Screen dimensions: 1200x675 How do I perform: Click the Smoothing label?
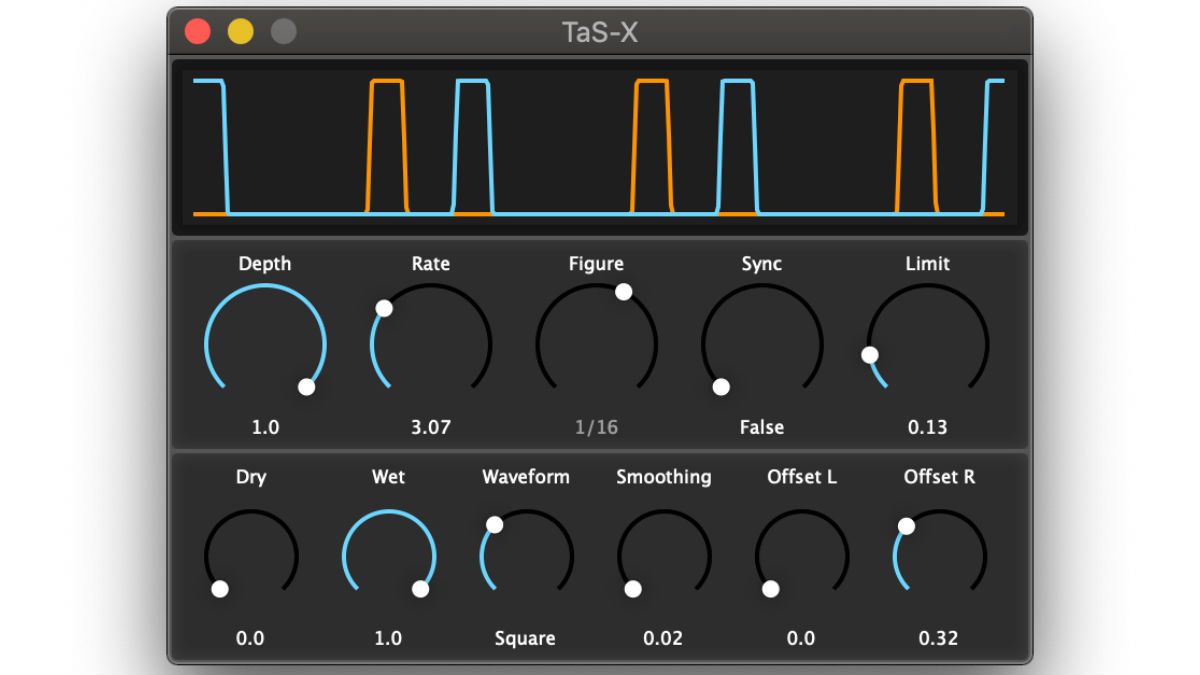(664, 477)
